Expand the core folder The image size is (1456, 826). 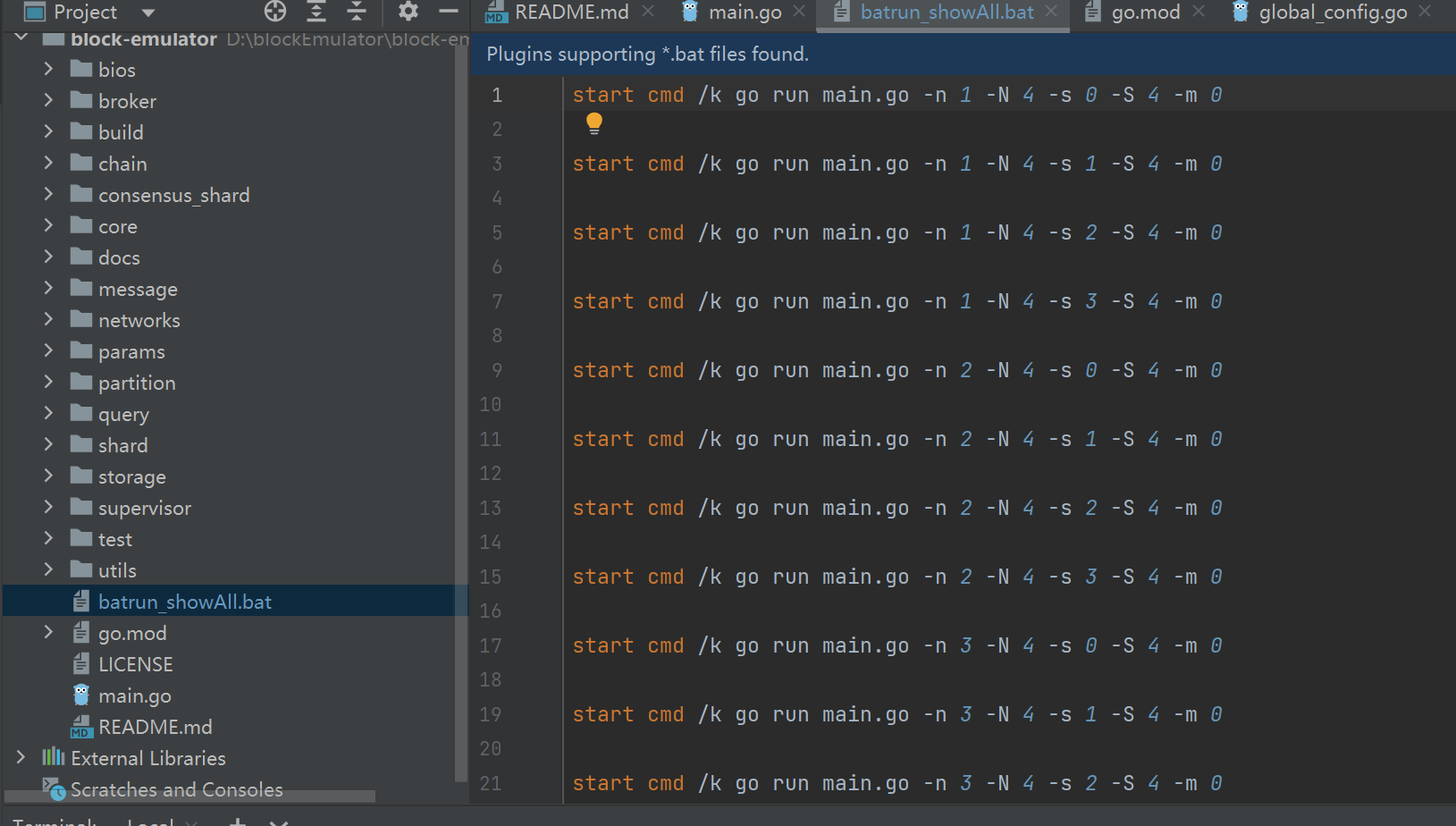point(48,225)
